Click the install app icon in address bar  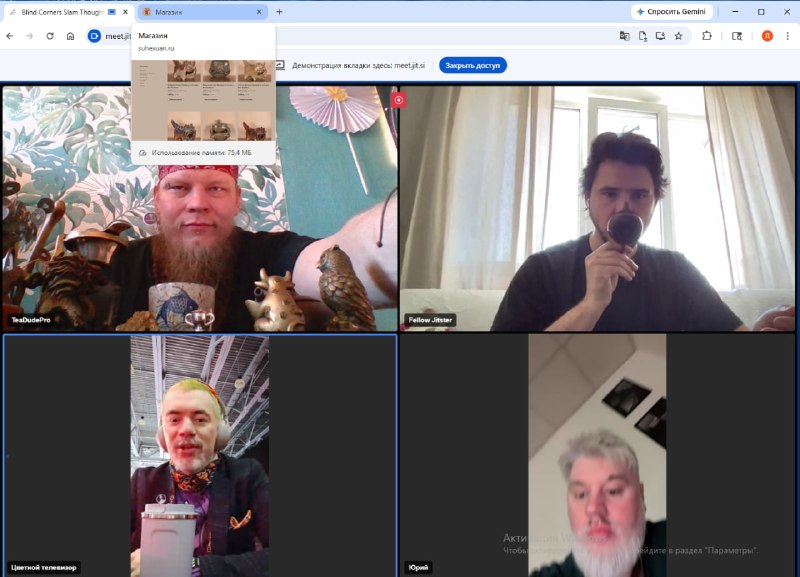coord(660,36)
